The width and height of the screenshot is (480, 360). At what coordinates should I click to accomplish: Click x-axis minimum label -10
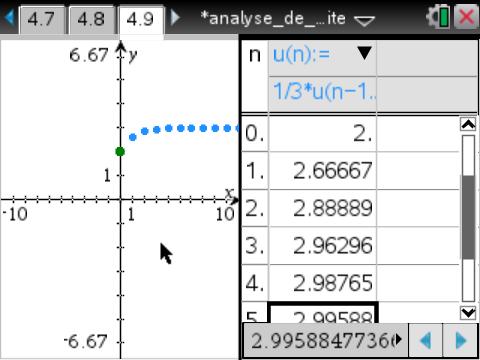coord(15,214)
